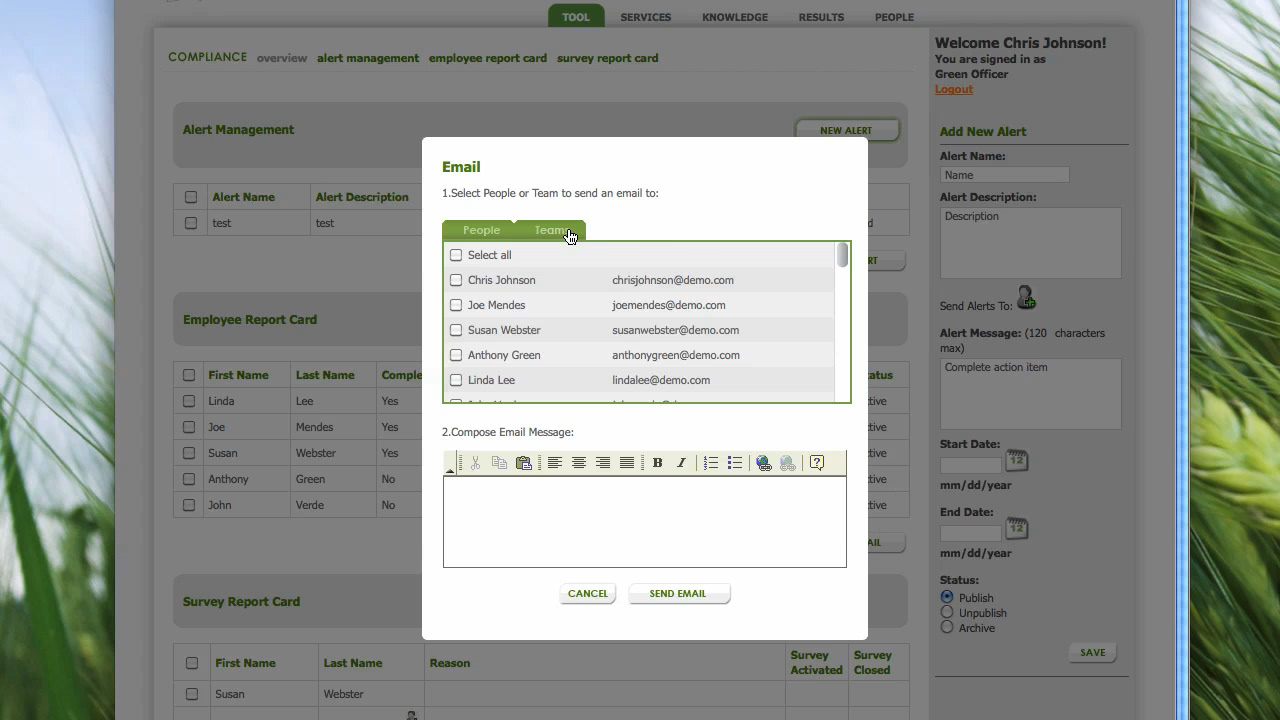
Task: Click the NEW ALERT button
Action: pyautogui.click(x=846, y=130)
